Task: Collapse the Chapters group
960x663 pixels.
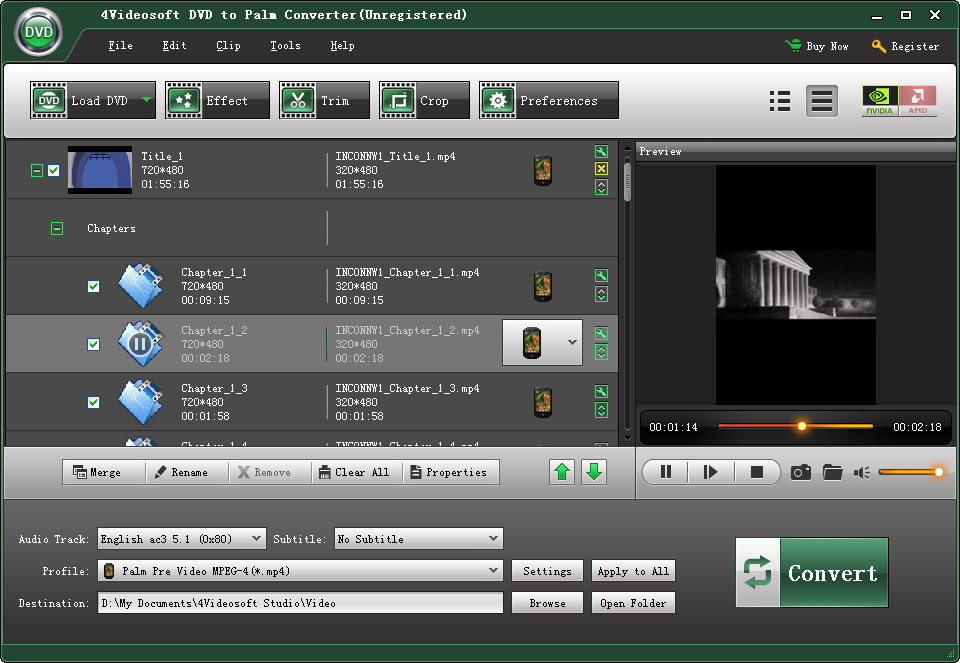Action: click(x=57, y=228)
